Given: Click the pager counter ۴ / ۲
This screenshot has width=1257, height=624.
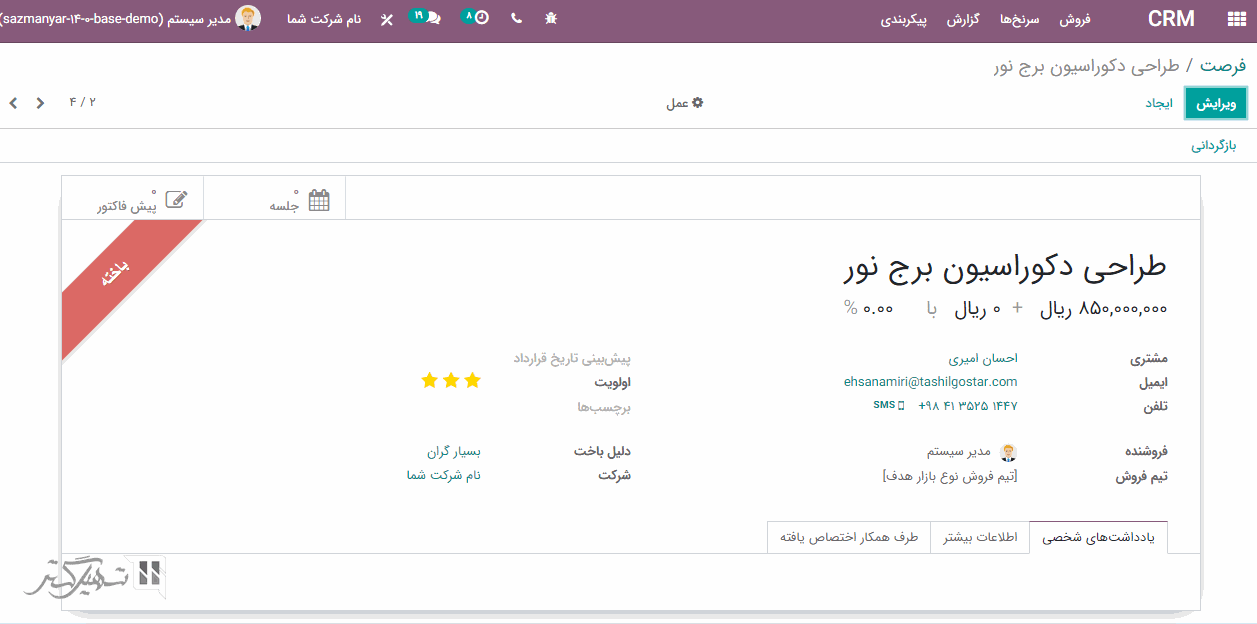Looking at the screenshot, I should point(82,102).
